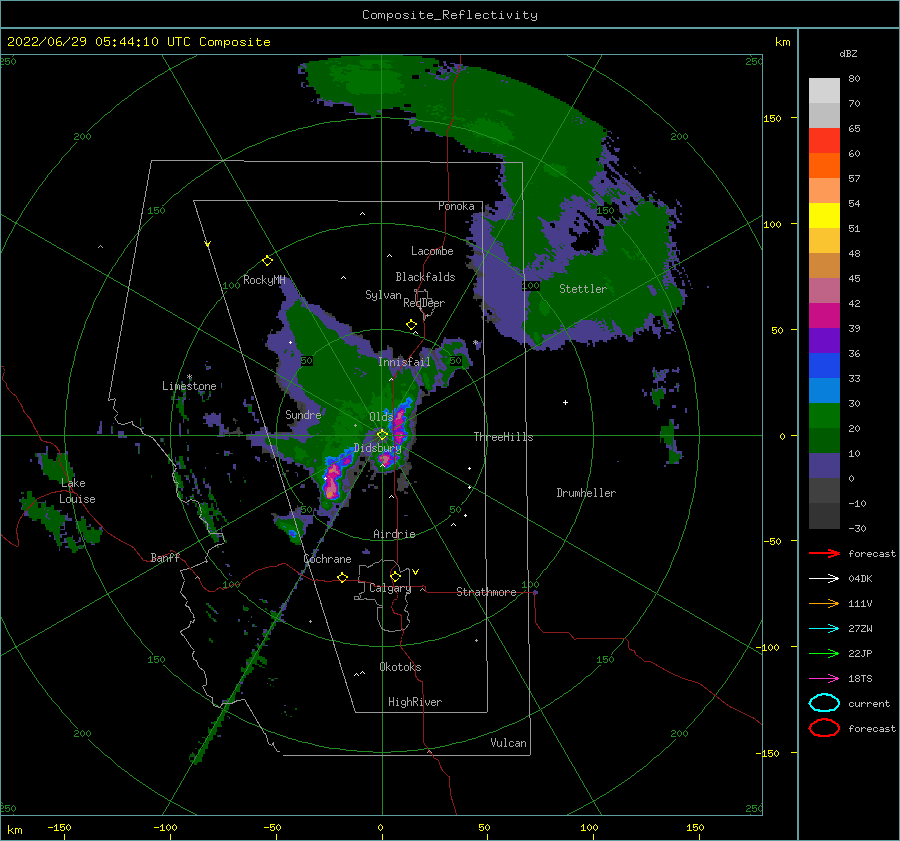Click the HighRiver town label
Viewport: 900px width, 841px height.
click(415, 702)
